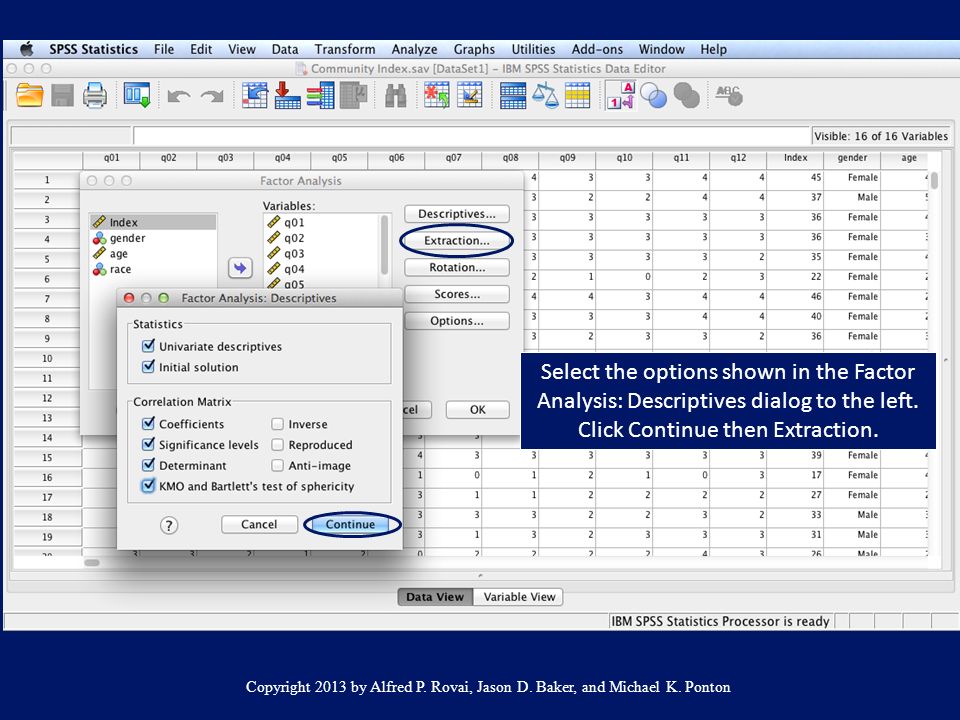Open the Apple menu
The image size is (960, 720).
tap(27, 49)
